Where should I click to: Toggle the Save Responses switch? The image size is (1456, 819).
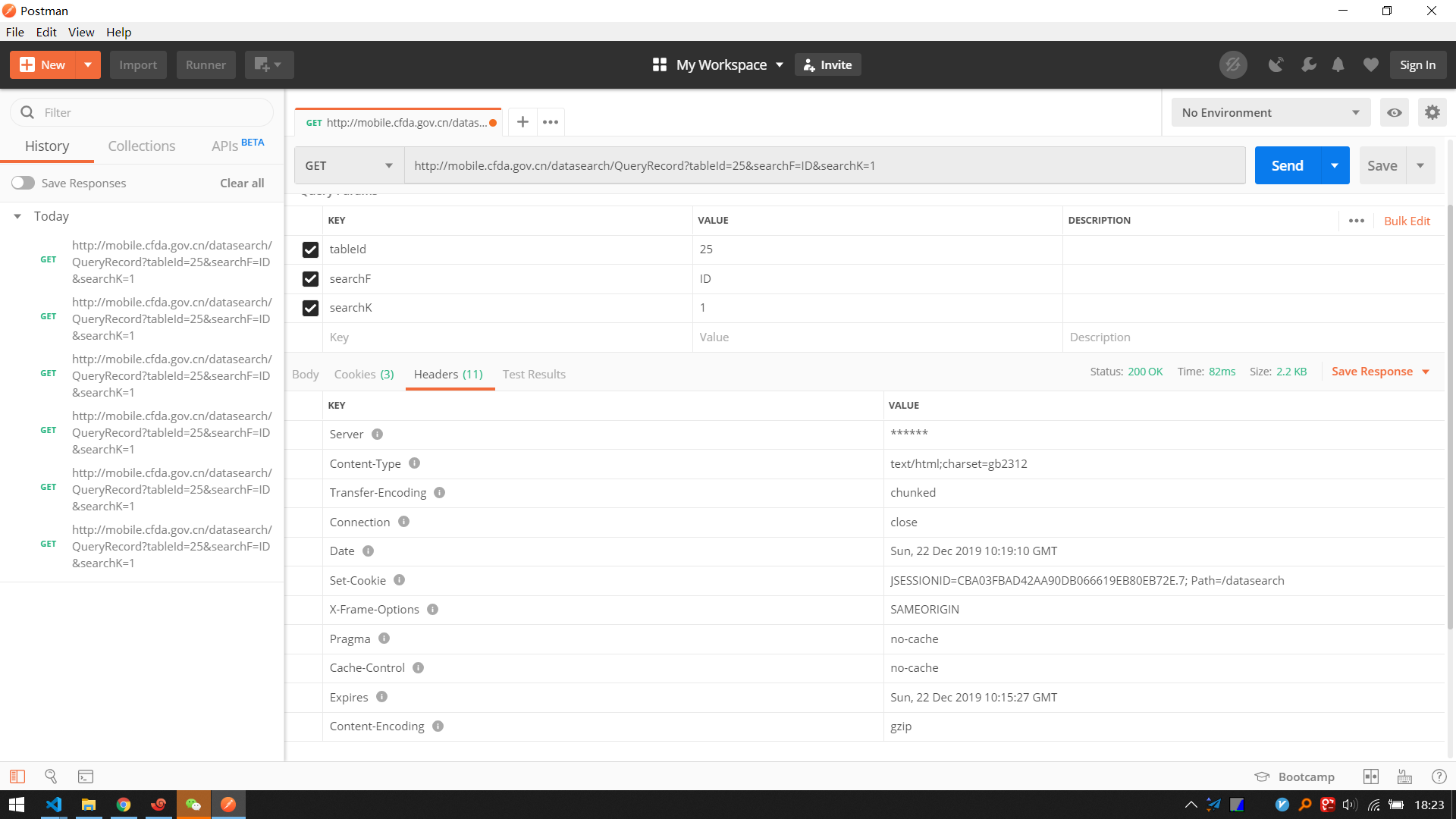click(23, 183)
